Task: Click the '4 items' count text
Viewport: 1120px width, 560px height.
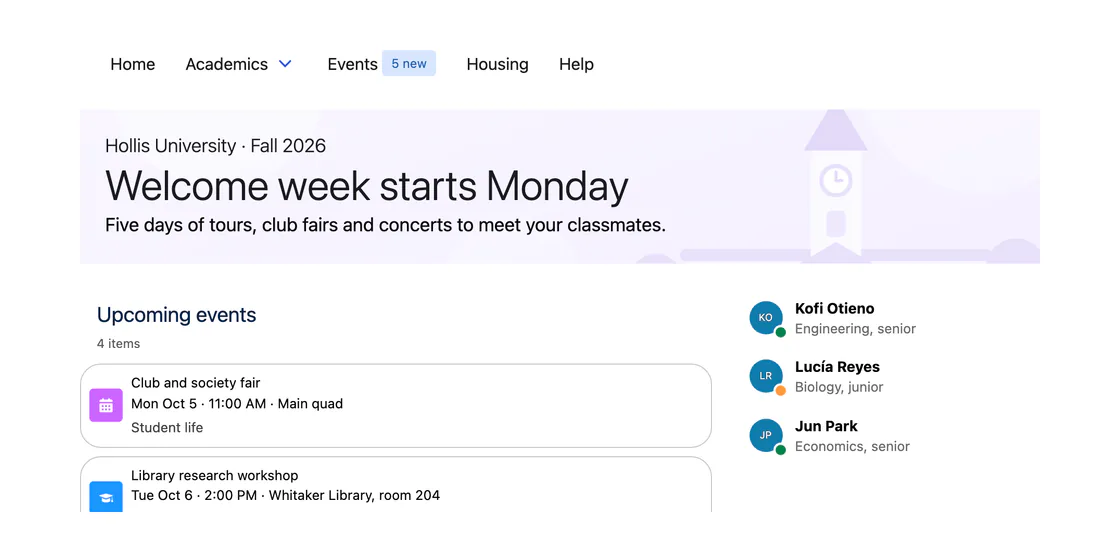Action: [x=119, y=344]
